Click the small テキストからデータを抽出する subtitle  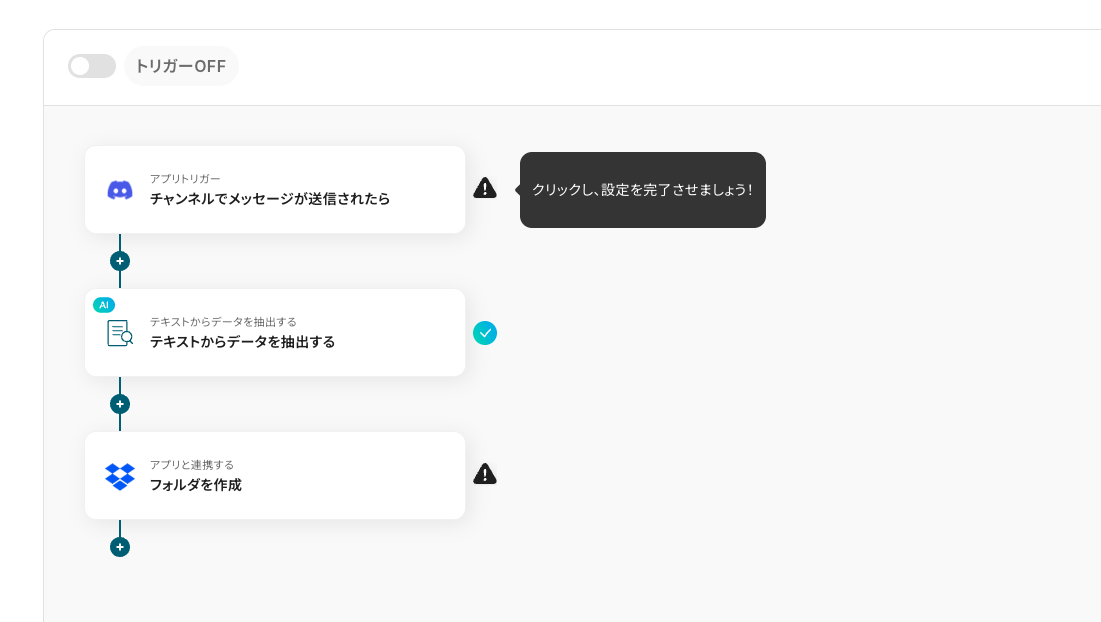[x=223, y=321]
